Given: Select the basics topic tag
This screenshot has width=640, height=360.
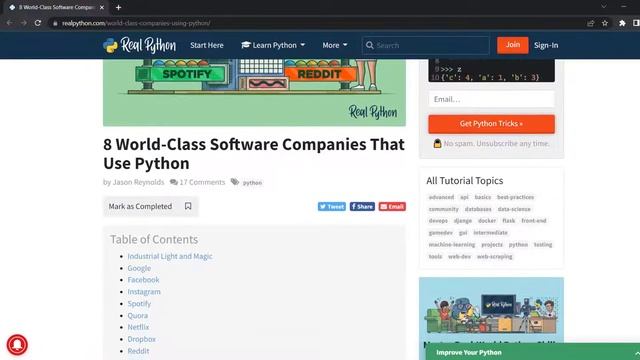Looking at the screenshot, I should click(483, 197).
